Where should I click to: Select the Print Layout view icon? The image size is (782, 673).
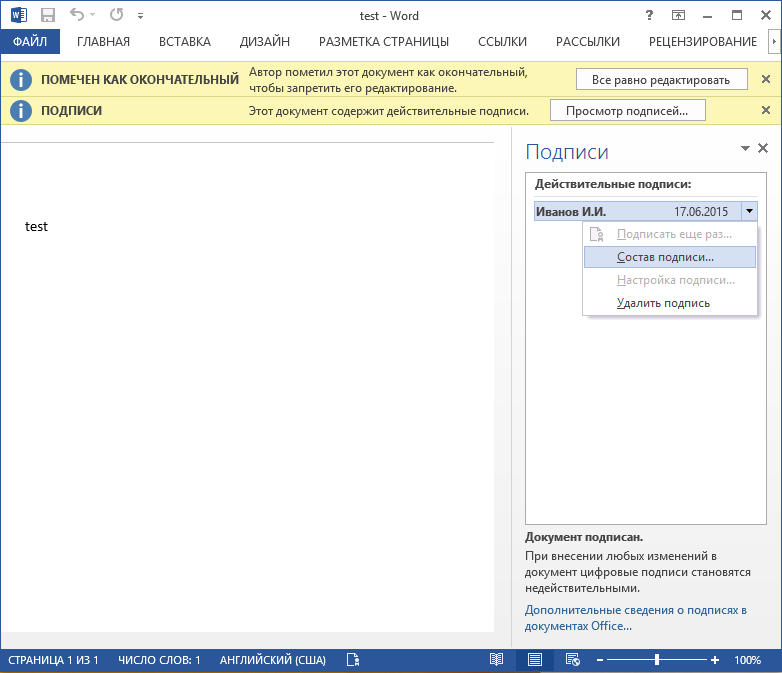tap(535, 660)
